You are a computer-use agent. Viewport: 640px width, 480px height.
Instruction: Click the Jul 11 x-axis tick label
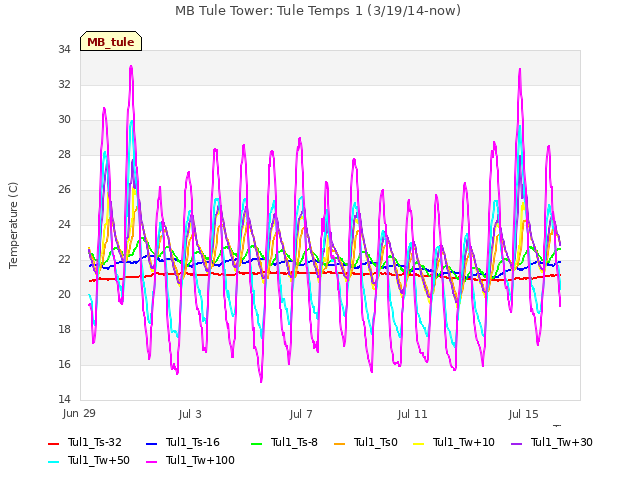412,414
